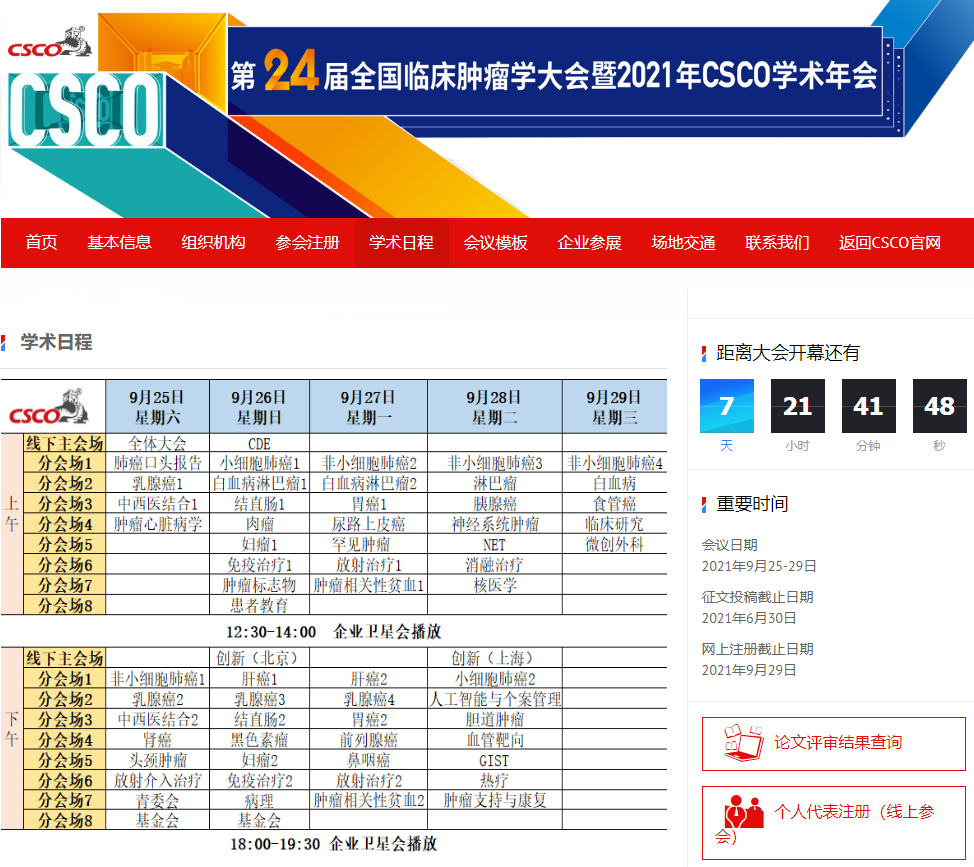Click 放射介入治疗 session cell
974x867 pixels.
click(x=157, y=781)
